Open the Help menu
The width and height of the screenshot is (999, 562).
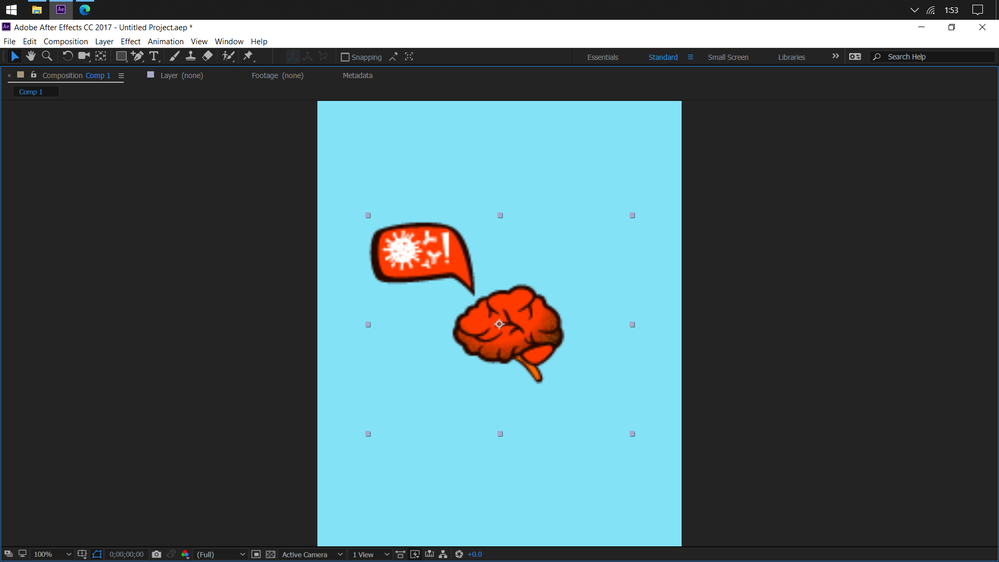click(259, 41)
